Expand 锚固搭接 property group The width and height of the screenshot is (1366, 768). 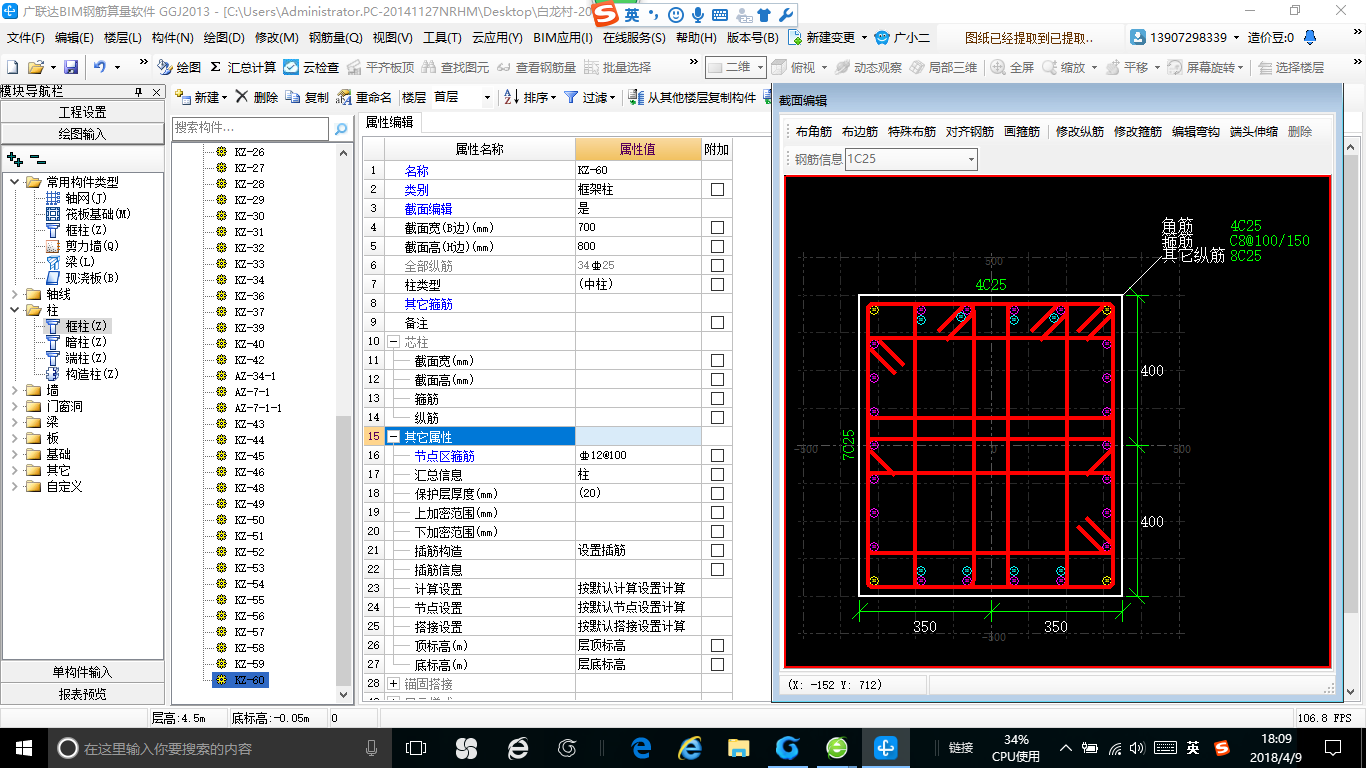(393, 684)
